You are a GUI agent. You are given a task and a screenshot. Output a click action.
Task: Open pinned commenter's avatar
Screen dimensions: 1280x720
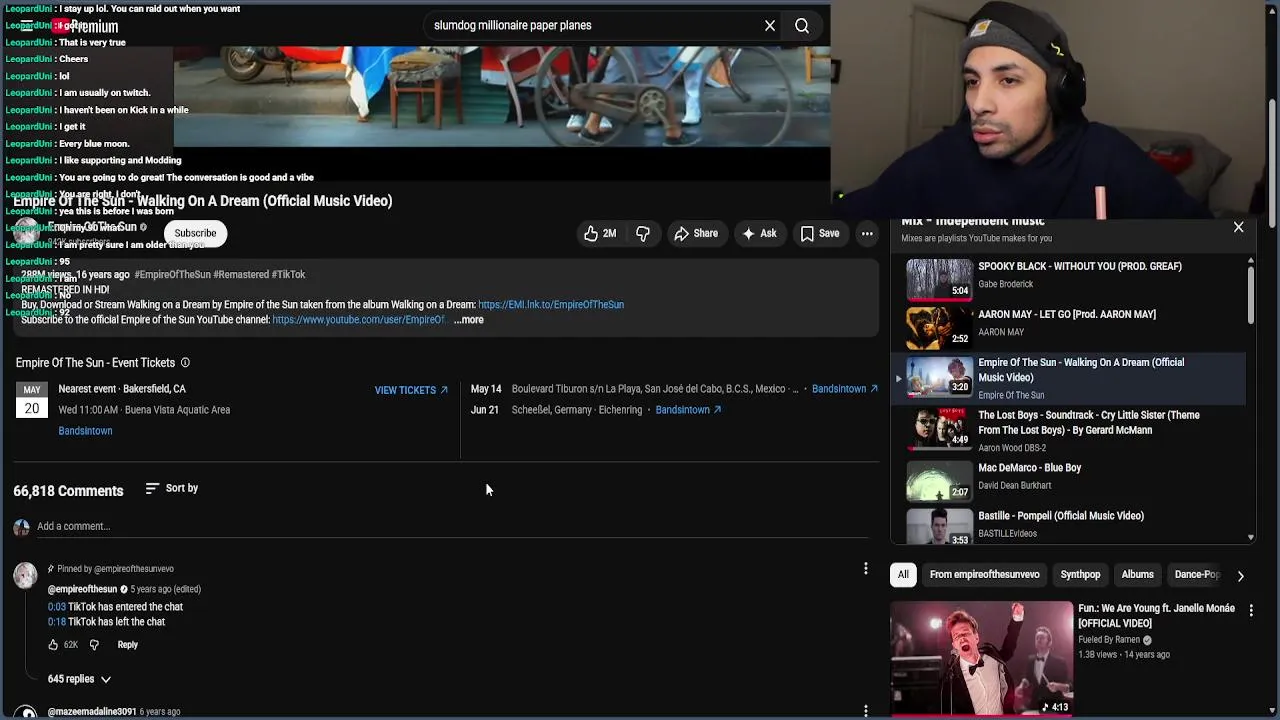tap(25, 575)
